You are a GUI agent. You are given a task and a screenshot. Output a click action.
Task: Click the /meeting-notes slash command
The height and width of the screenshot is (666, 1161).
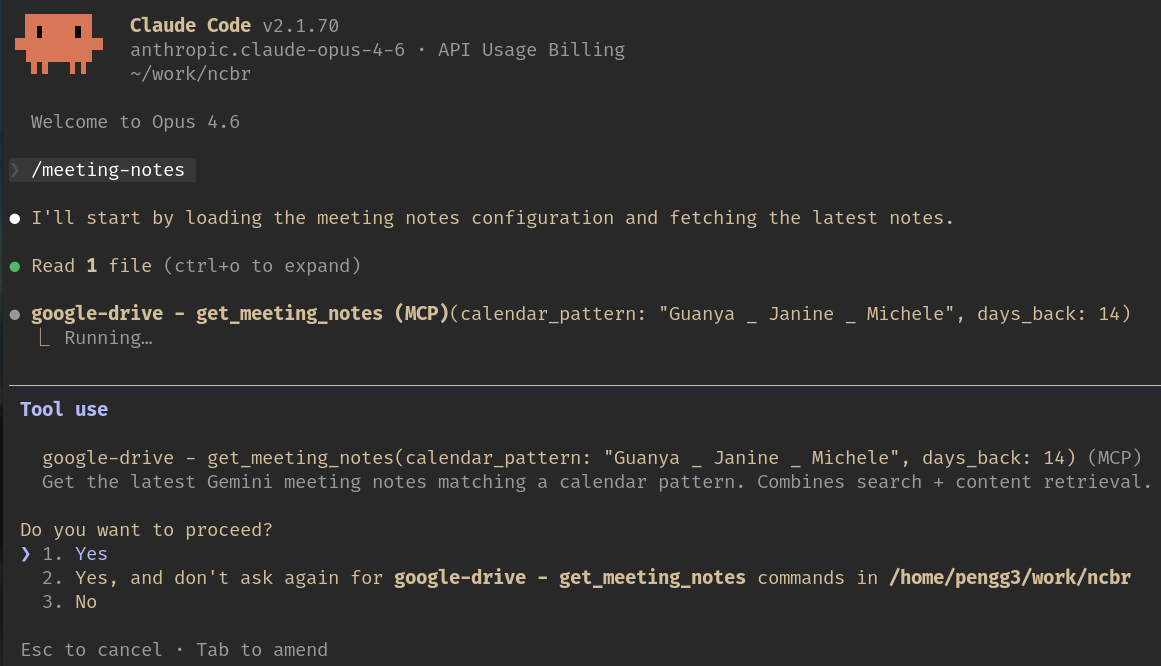(x=108, y=170)
